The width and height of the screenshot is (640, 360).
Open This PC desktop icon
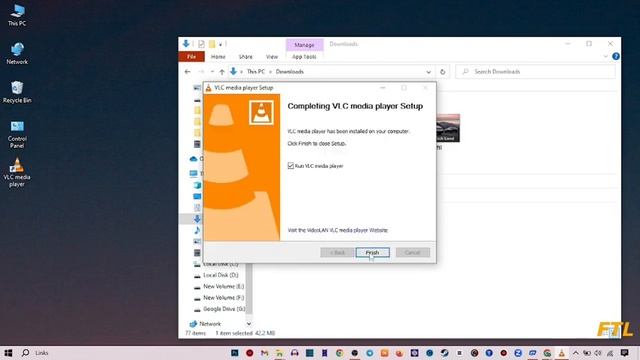pyautogui.click(x=17, y=16)
